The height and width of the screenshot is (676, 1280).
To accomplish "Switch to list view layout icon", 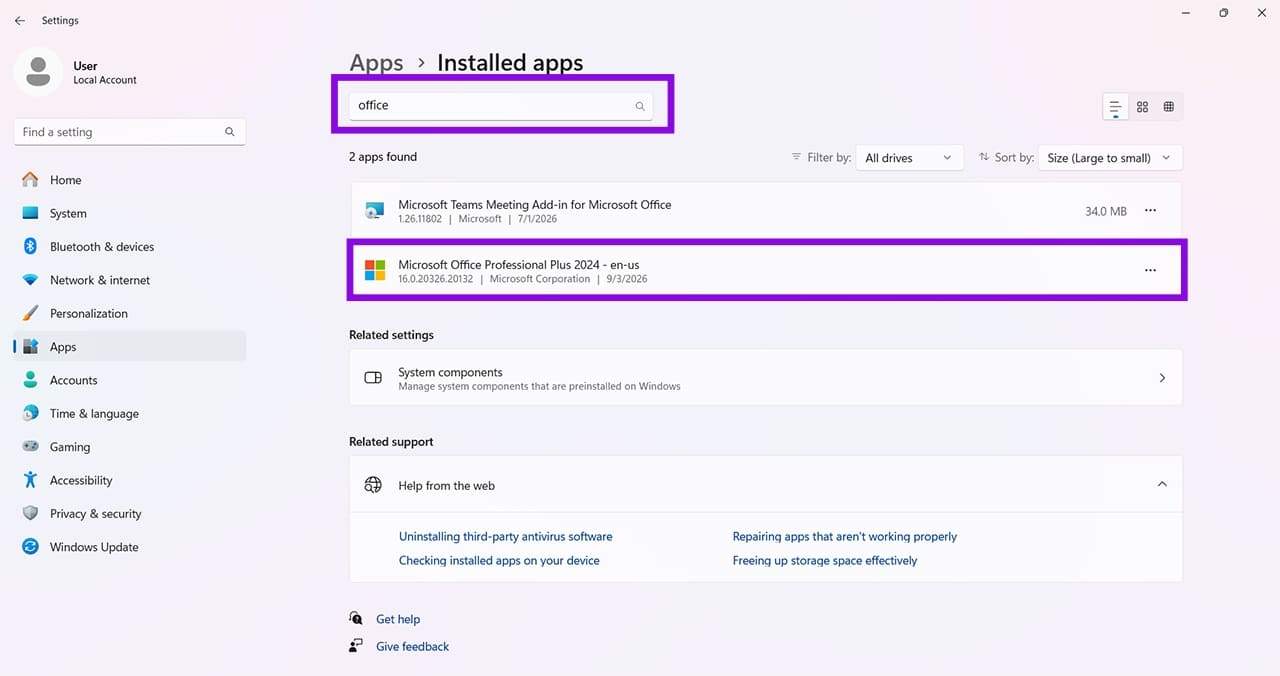I will 1115,107.
